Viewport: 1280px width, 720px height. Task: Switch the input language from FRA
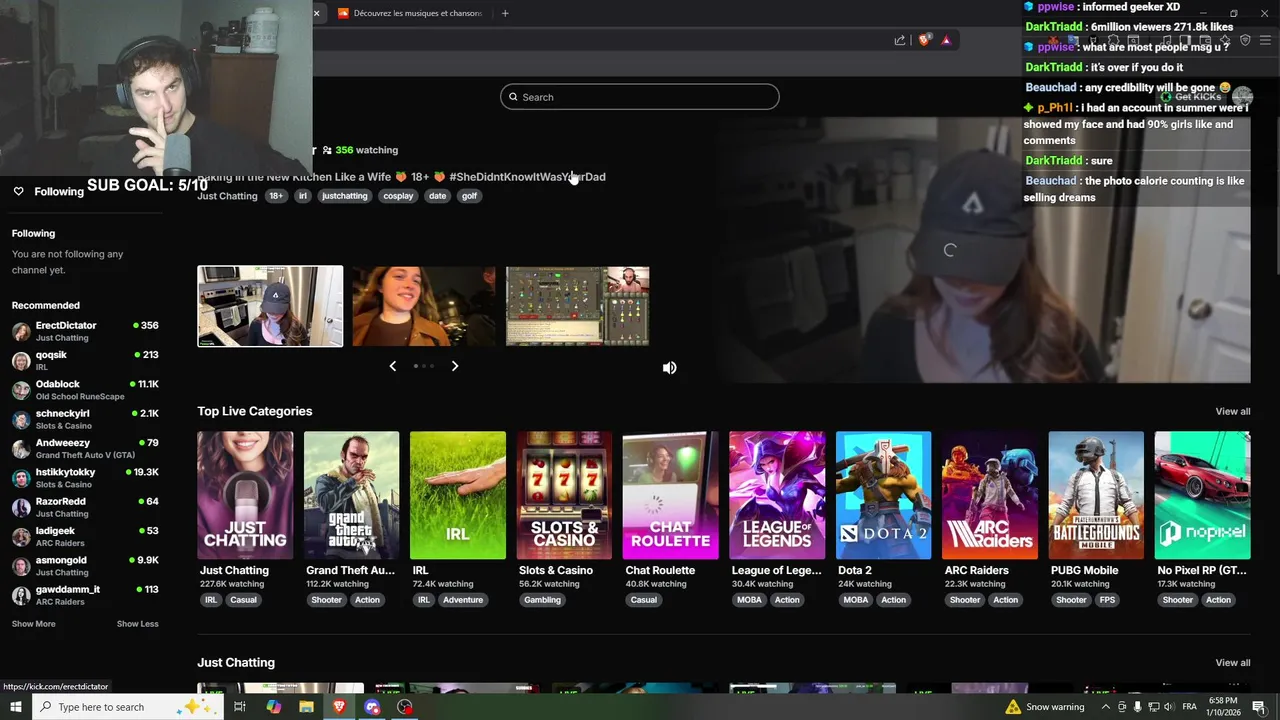[x=1191, y=707]
